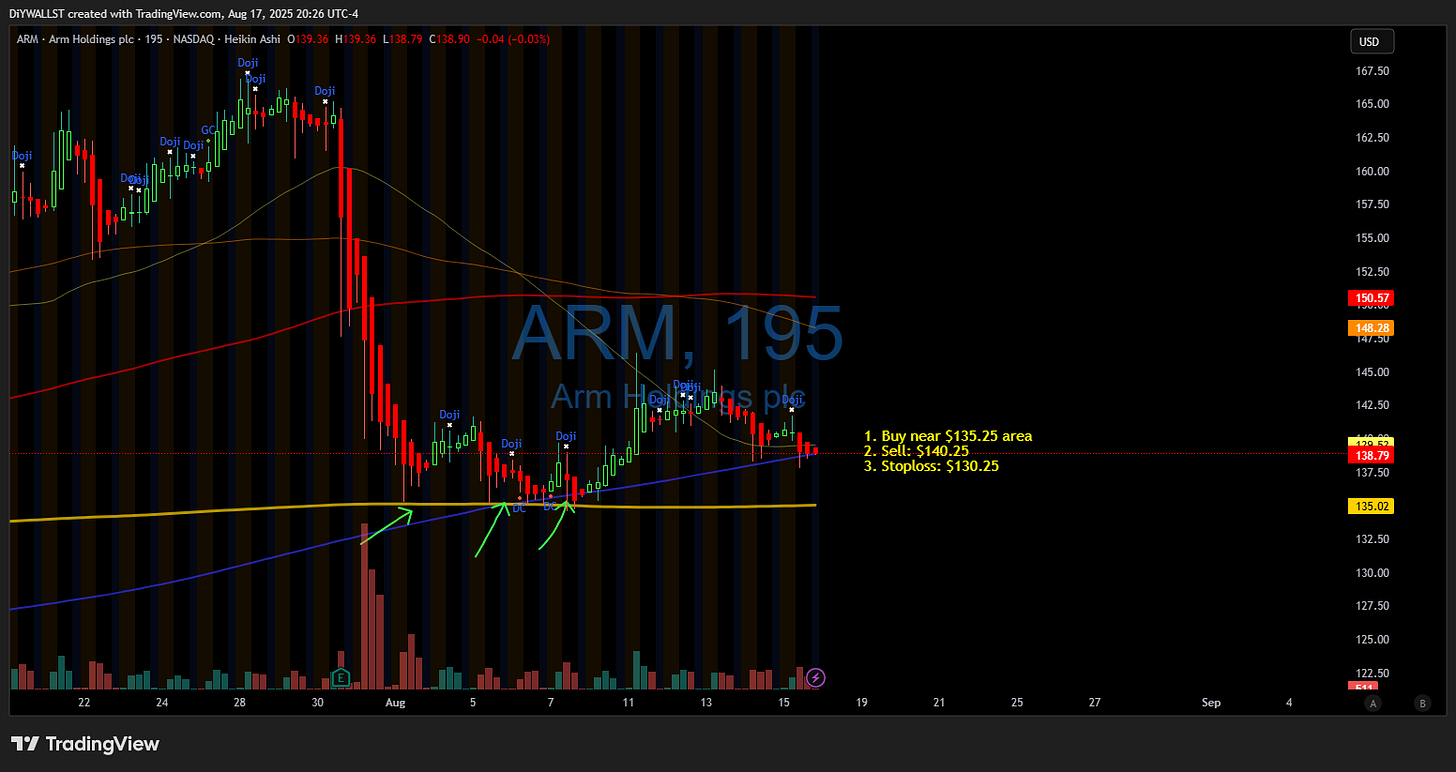Select a "Doji" pattern label above the candles
Screen dimensions: 1456x772
coord(449,414)
